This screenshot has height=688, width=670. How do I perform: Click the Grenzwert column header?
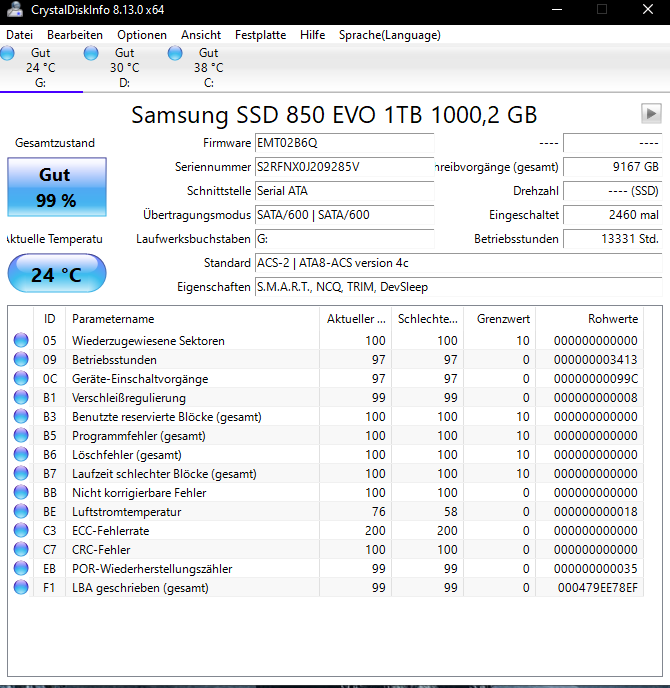(499, 319)
